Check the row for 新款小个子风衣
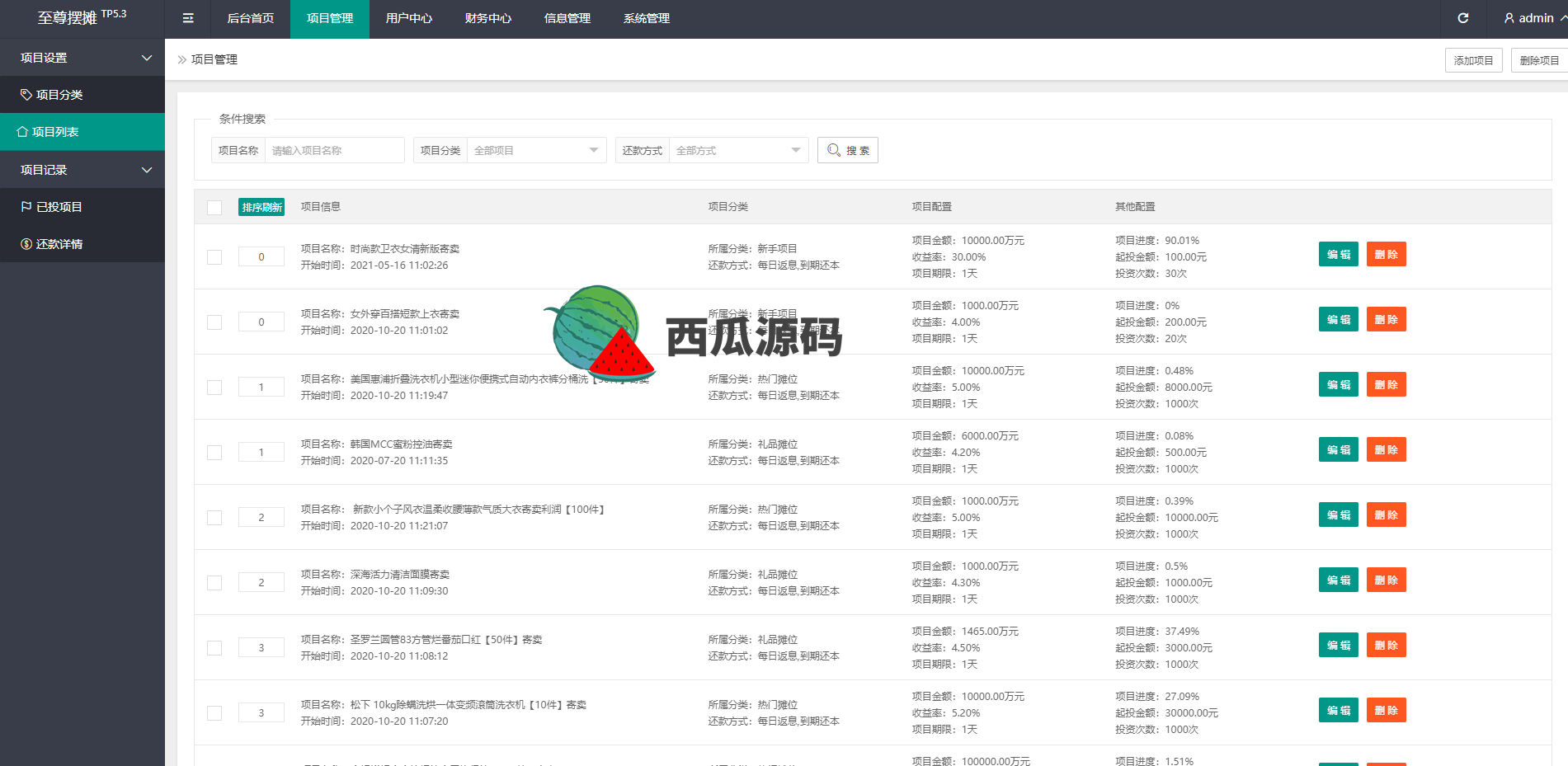The width and height of the screenshot is (1568, 766). point(214,518)
